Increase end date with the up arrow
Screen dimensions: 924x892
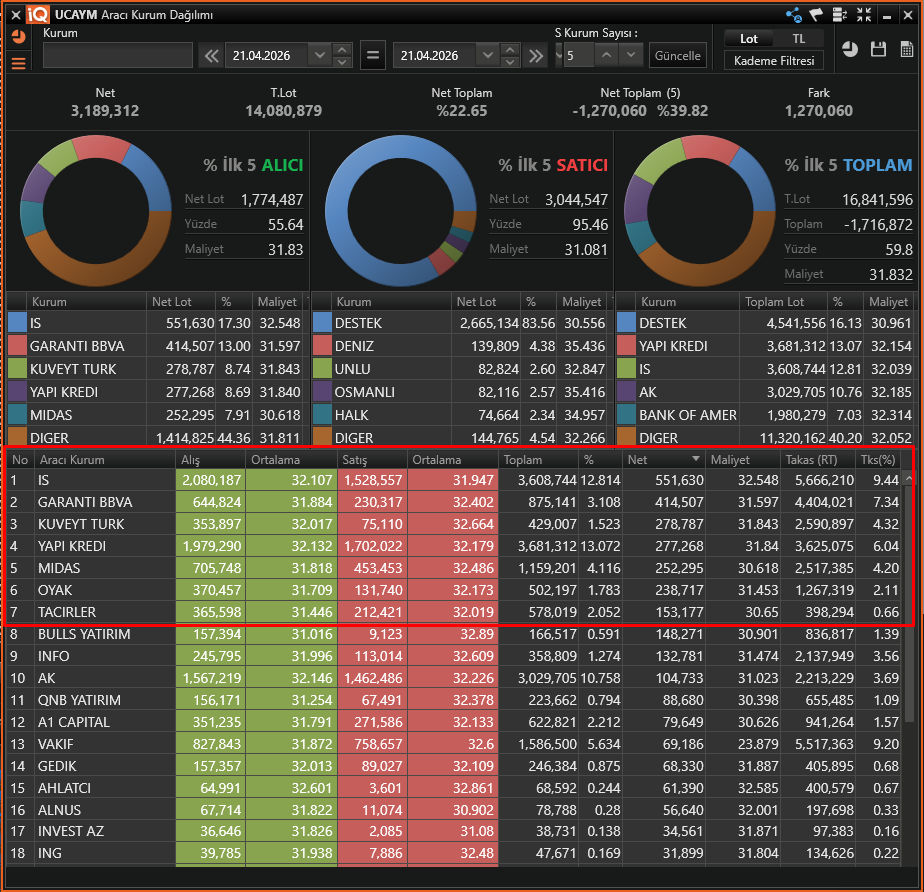coord(510,49)
